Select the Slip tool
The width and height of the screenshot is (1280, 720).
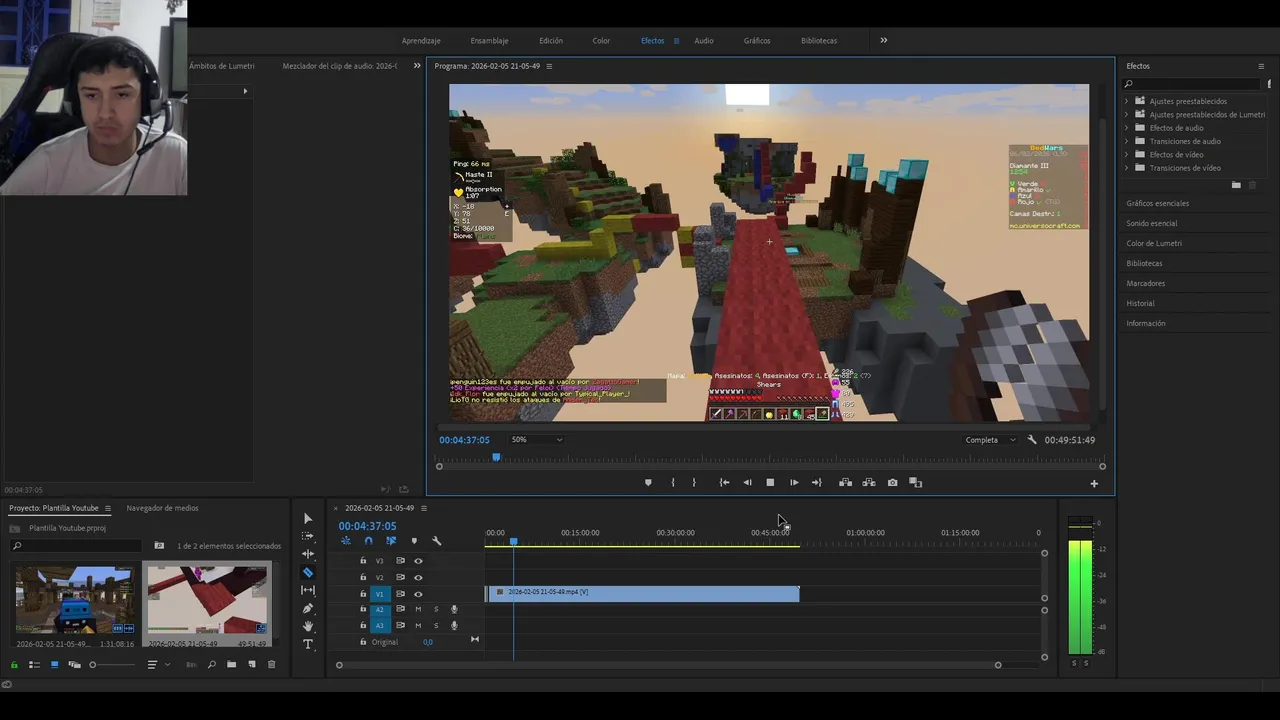point(308,590)
